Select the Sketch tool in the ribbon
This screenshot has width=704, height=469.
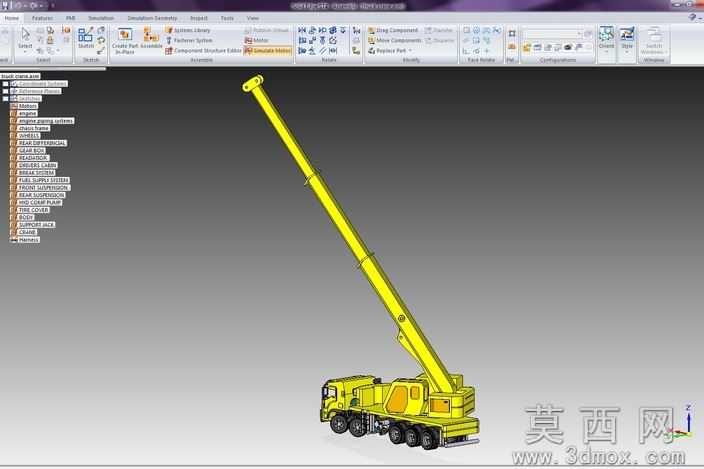tap(85, 38)
